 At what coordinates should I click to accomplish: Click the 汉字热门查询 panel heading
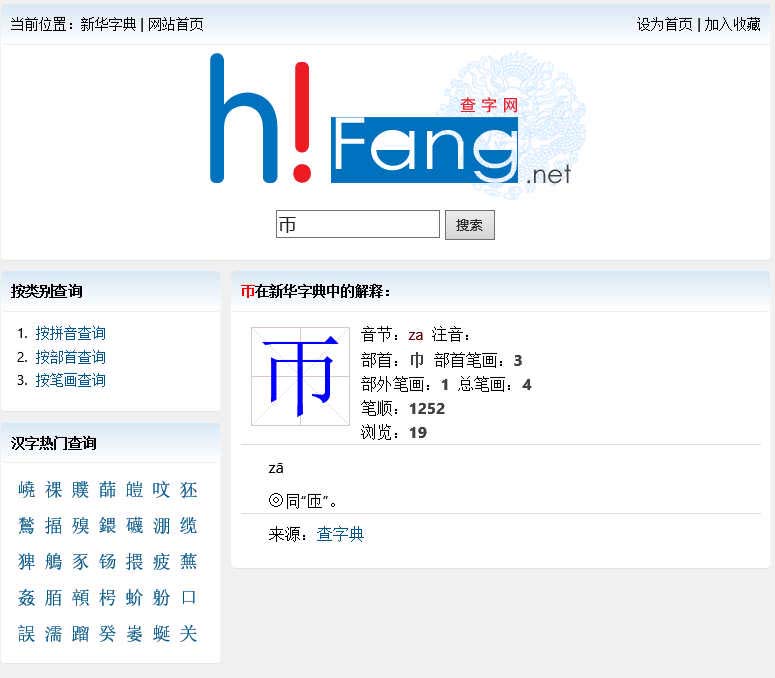click(x=53, y=443)
